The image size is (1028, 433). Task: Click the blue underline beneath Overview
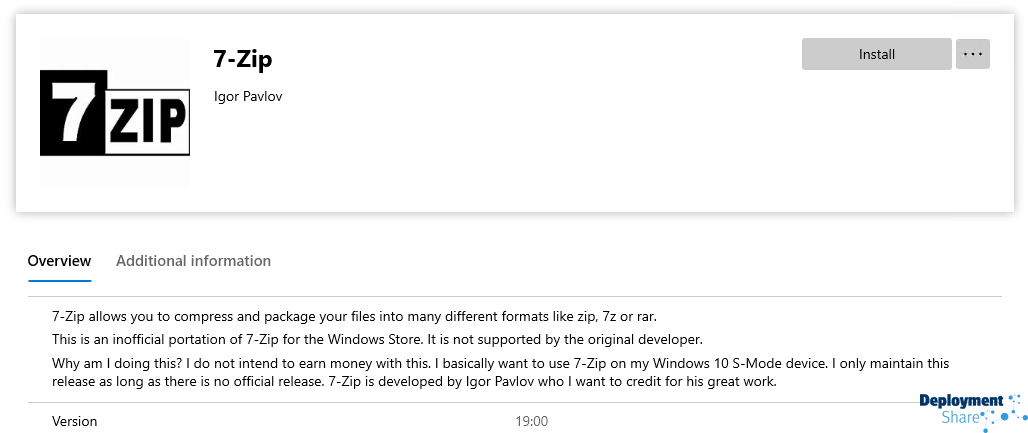[x=59, y=281]
